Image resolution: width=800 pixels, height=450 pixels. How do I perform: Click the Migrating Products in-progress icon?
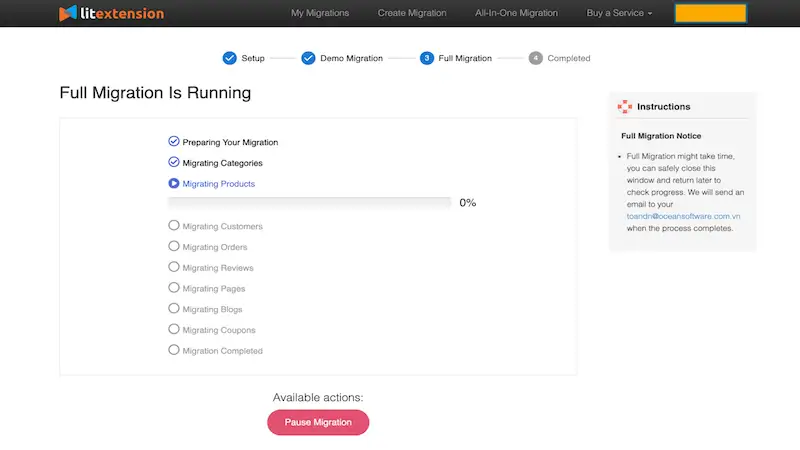(174, 183)
